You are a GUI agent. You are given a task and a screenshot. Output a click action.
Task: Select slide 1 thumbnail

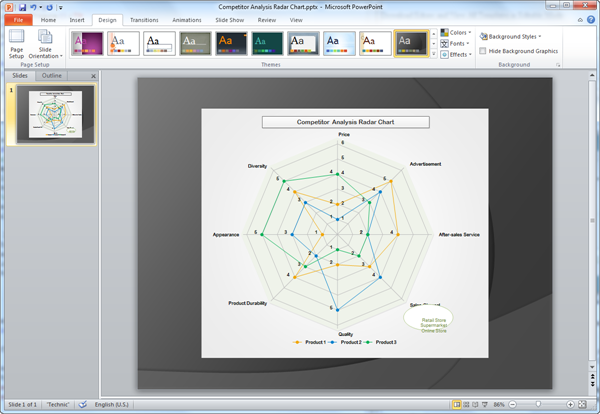click(55, 114)
